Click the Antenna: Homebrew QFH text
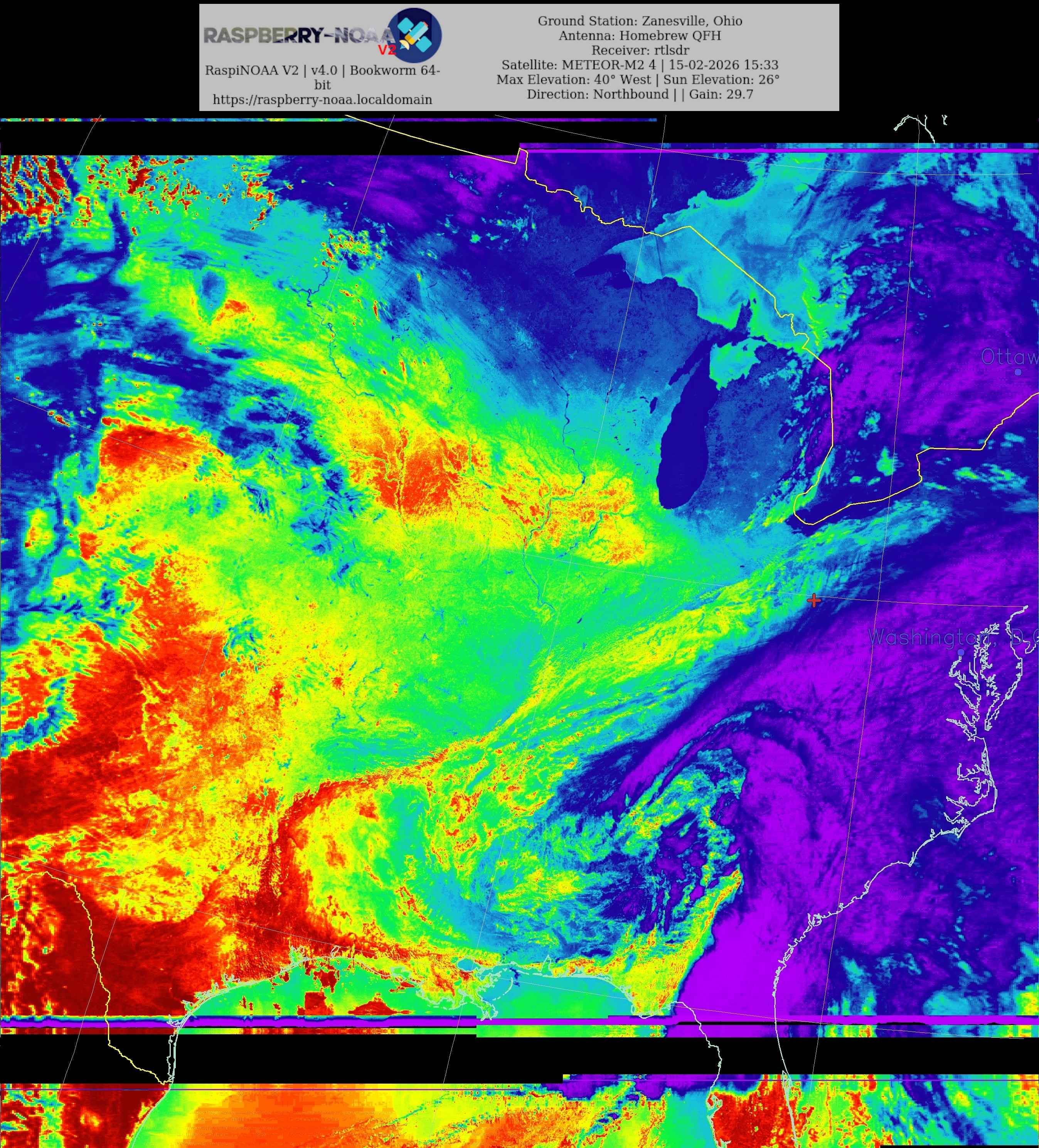The image size is (1039, 1148). [x=640, y=36]
